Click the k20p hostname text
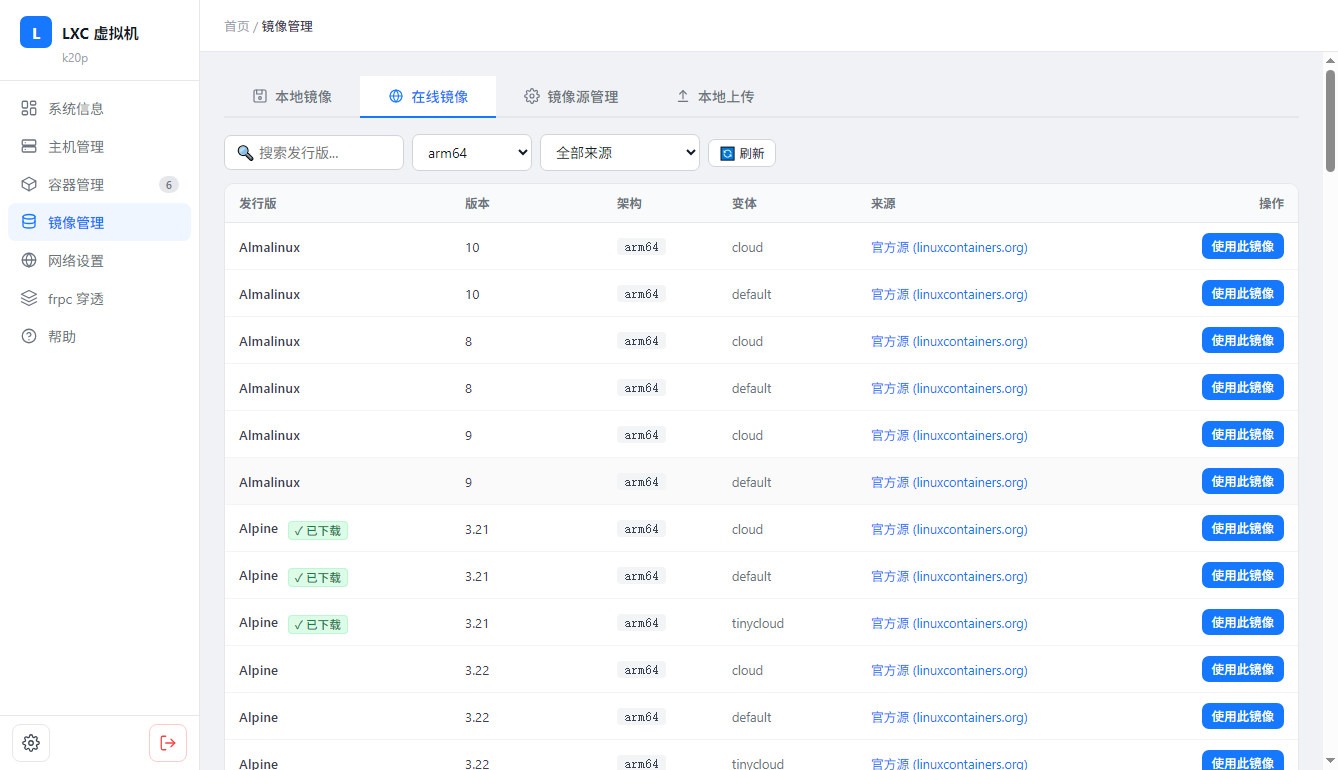1338x770 pixels. click(75, 58)
